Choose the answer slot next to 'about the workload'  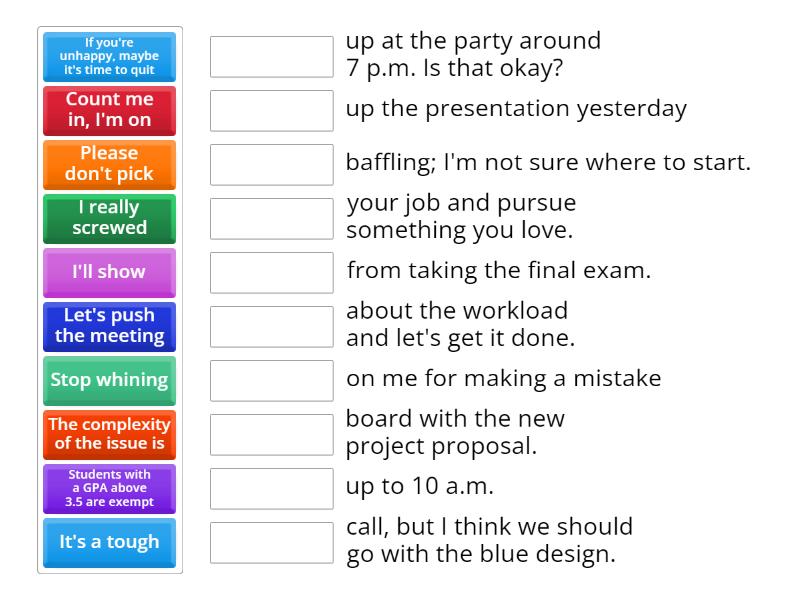[272, 327]
